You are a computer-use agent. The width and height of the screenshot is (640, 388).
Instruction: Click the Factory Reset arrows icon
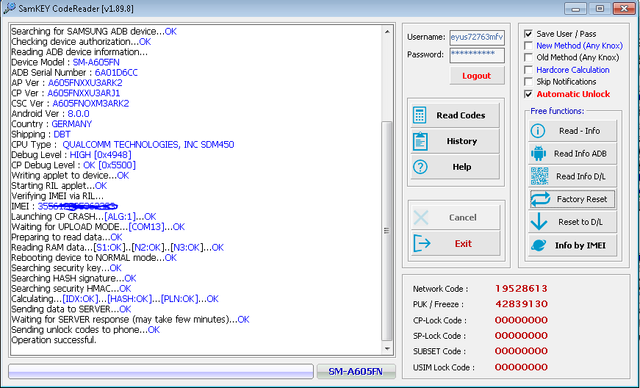[x=540, y=199]
